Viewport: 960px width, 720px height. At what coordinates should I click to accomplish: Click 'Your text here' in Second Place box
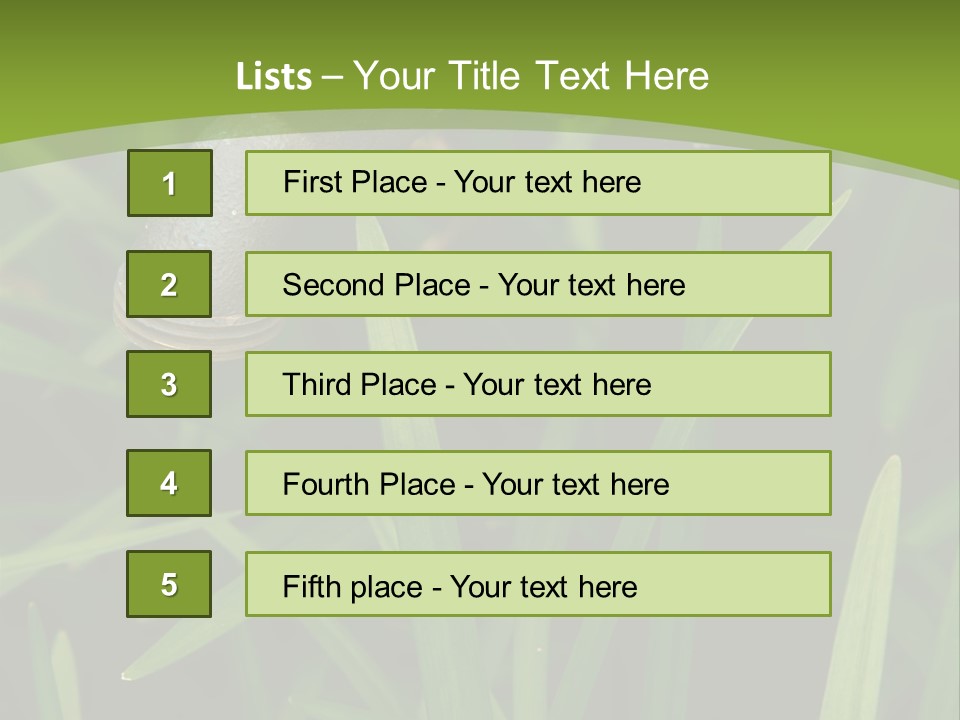[591, 285]
